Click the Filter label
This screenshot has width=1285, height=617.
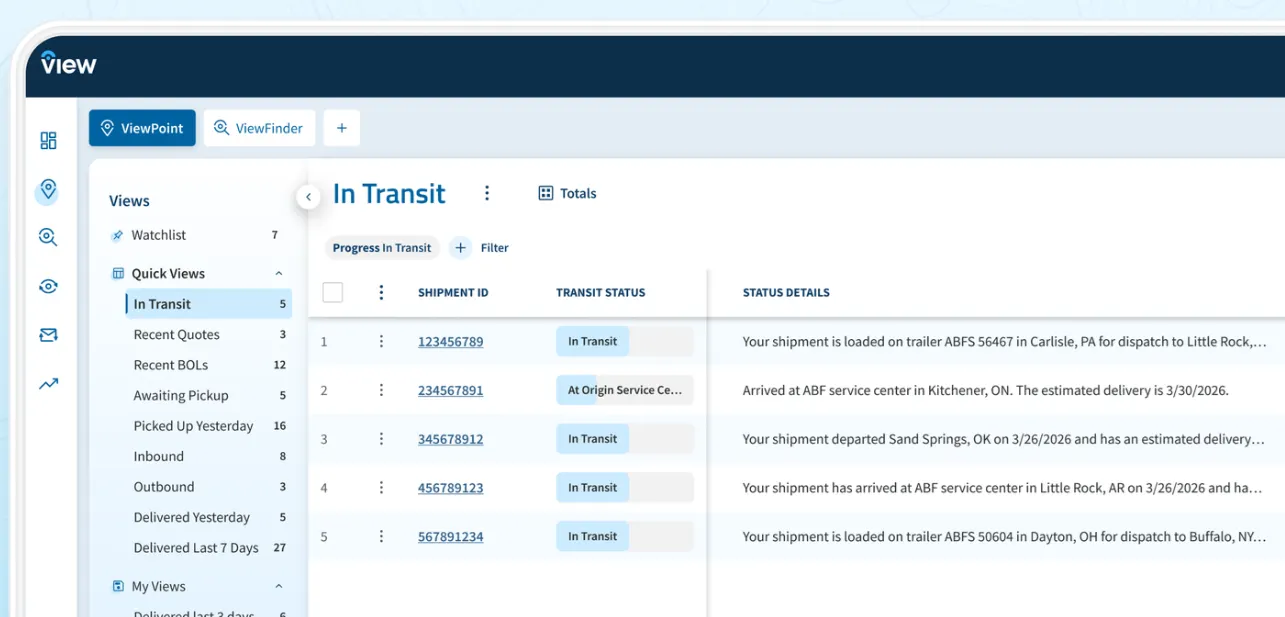[495, 248]
